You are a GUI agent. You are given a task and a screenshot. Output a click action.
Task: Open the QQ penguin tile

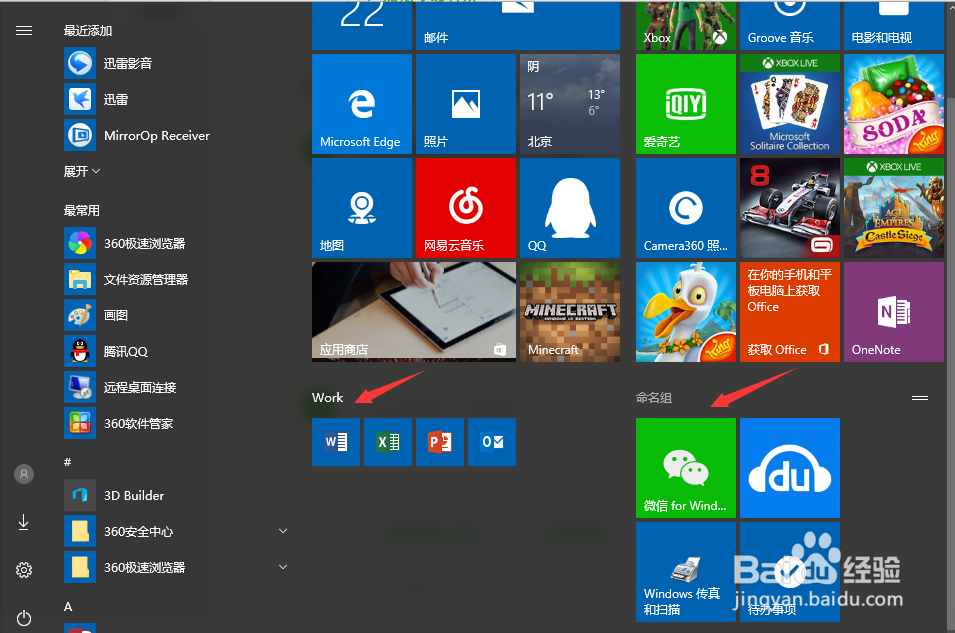point(570,208)
